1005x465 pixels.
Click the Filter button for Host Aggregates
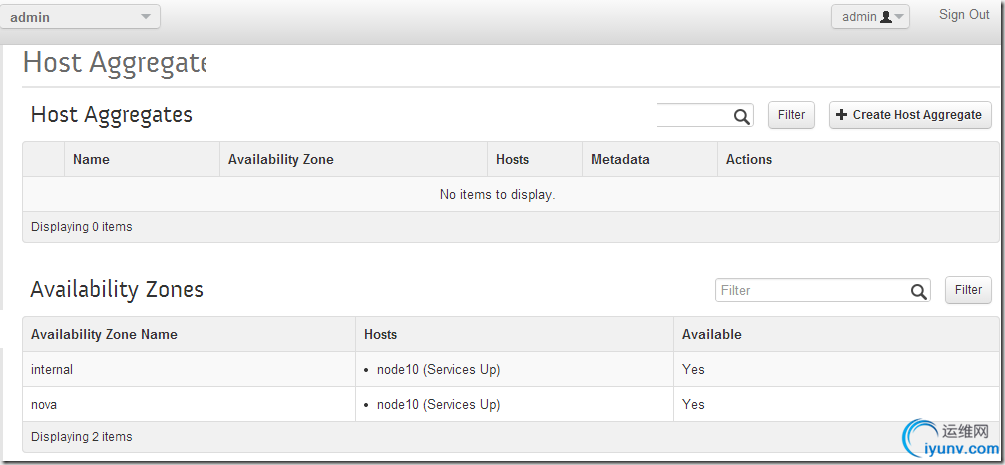[x=791, y=115]
